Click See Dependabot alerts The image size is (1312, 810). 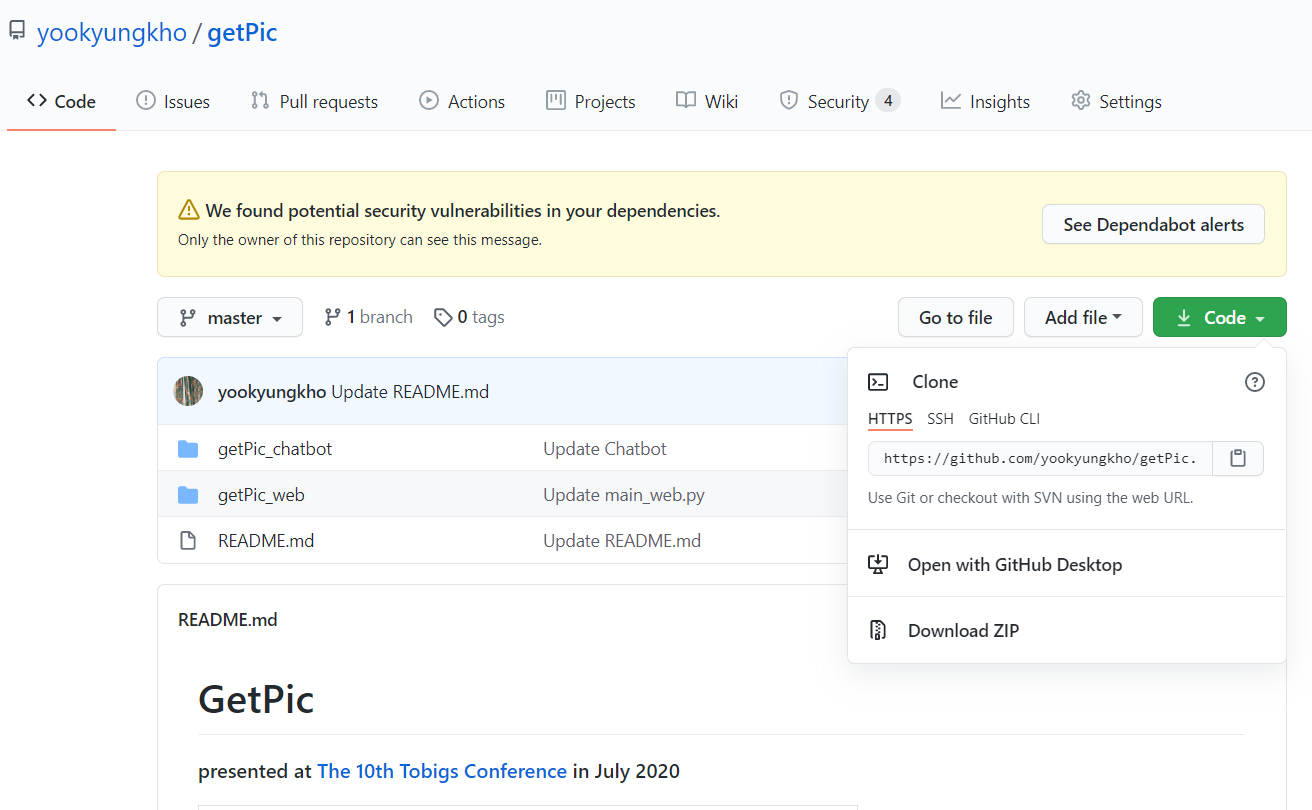(x=1152, y=224)
